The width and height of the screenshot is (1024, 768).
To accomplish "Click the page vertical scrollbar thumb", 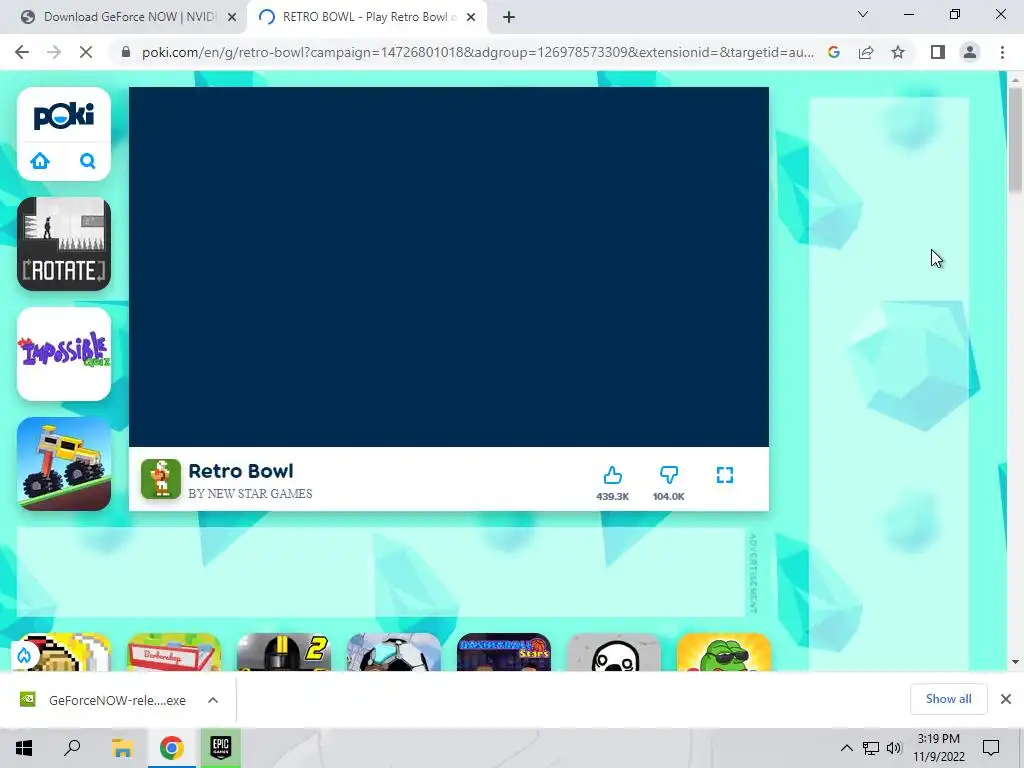I will coord(1015,140).
